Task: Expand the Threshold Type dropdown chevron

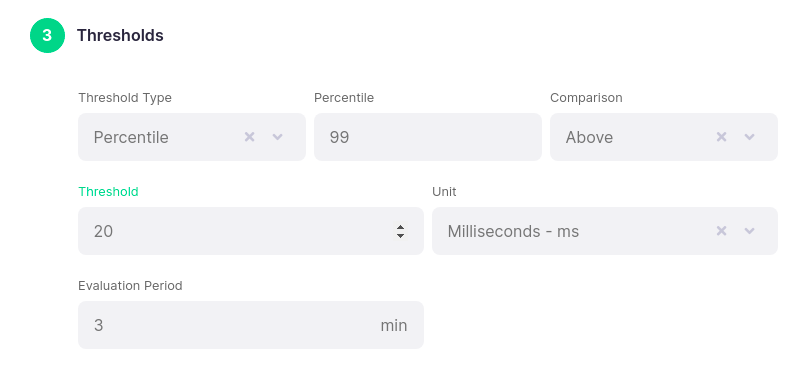Action: click(278, 137)
